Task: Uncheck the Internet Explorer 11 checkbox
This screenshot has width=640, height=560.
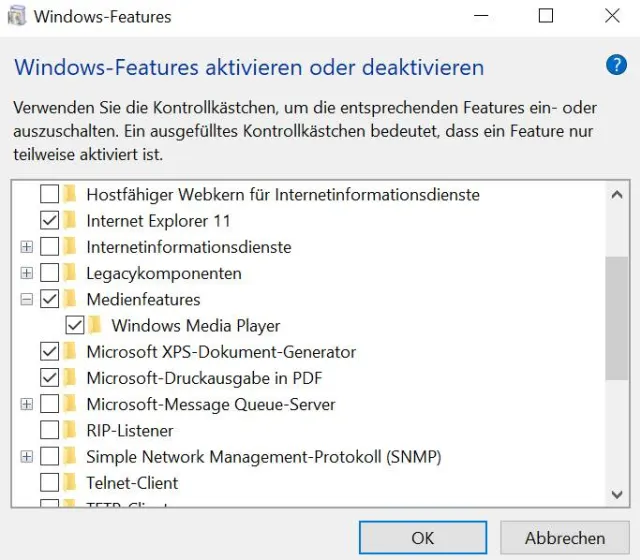Action: 49,220
